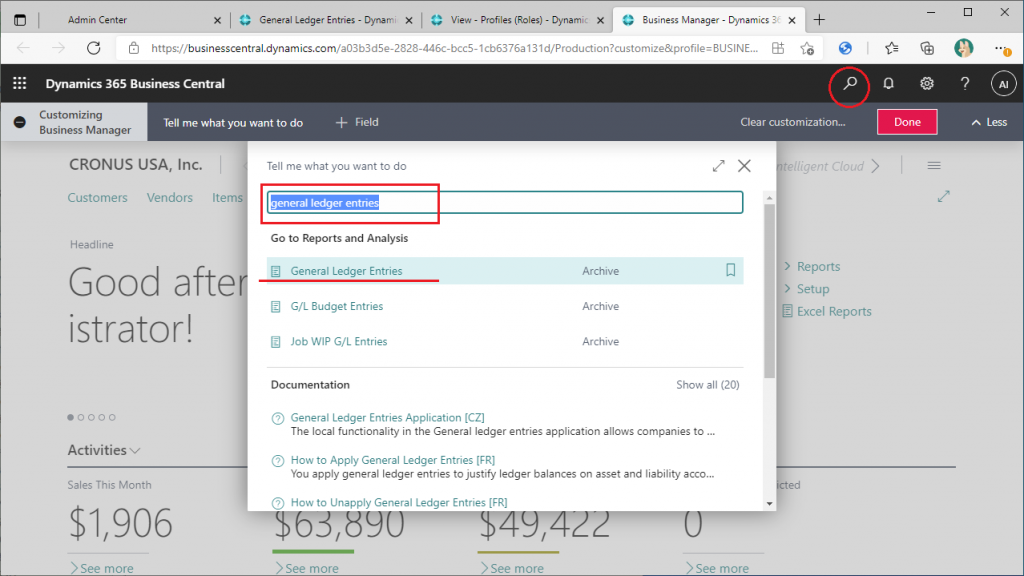Click the browser refresh button
Image resolution: width=1024 pixels, height=576 pixels.
[x=93, y=48]
